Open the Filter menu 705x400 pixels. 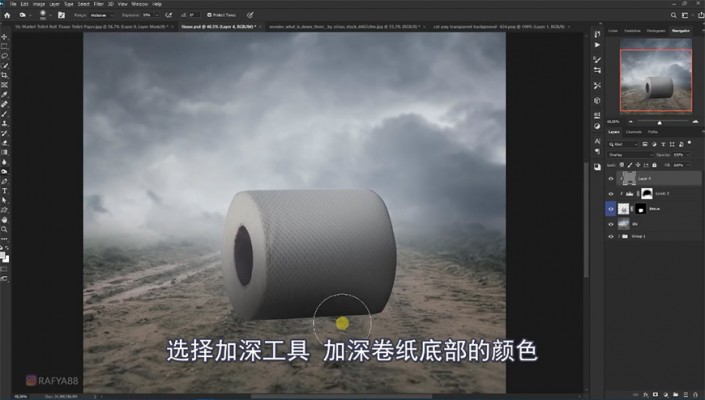98,4
